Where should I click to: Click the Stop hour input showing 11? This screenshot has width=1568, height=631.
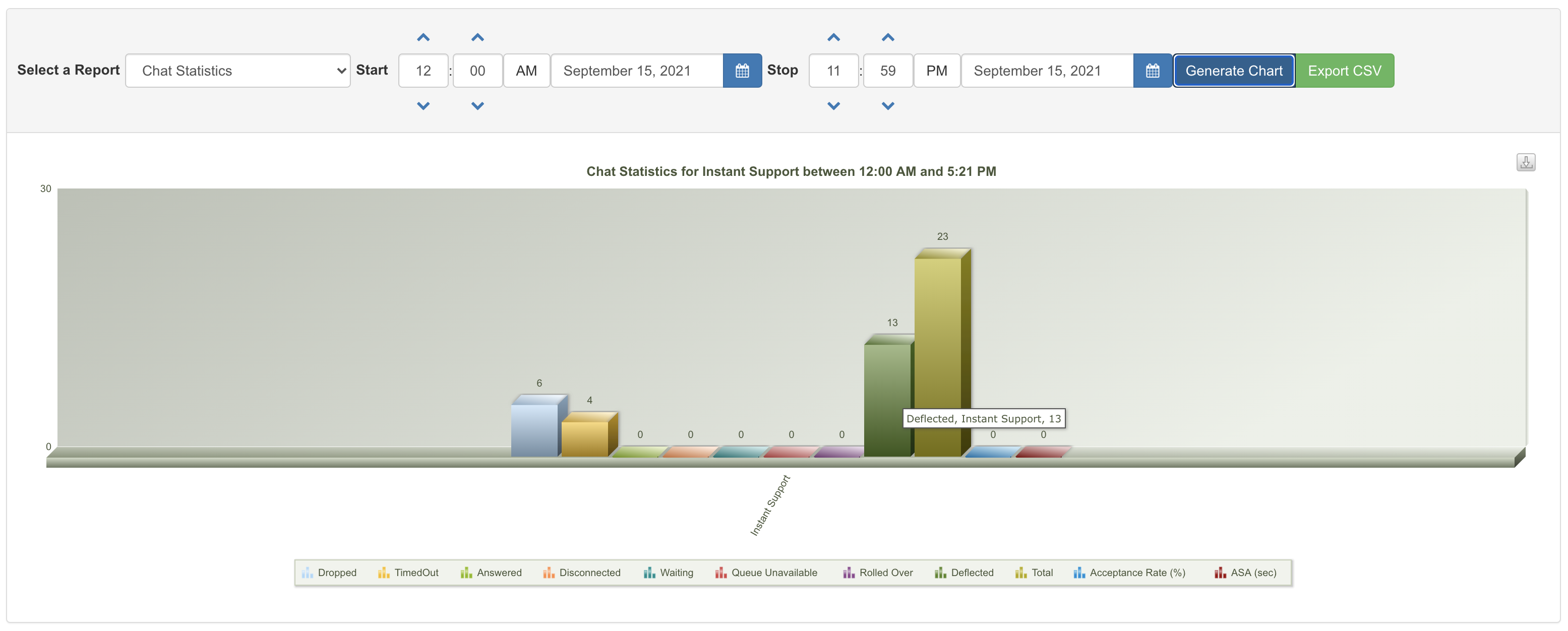833,71
